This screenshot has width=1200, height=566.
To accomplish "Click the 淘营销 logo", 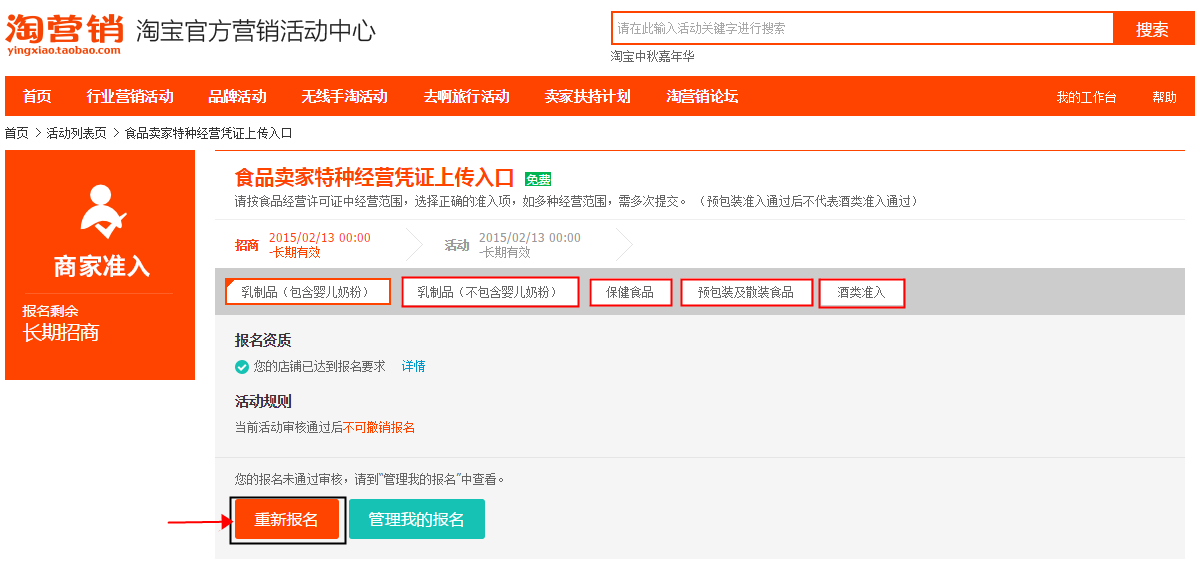I will (x=65, y=34).
